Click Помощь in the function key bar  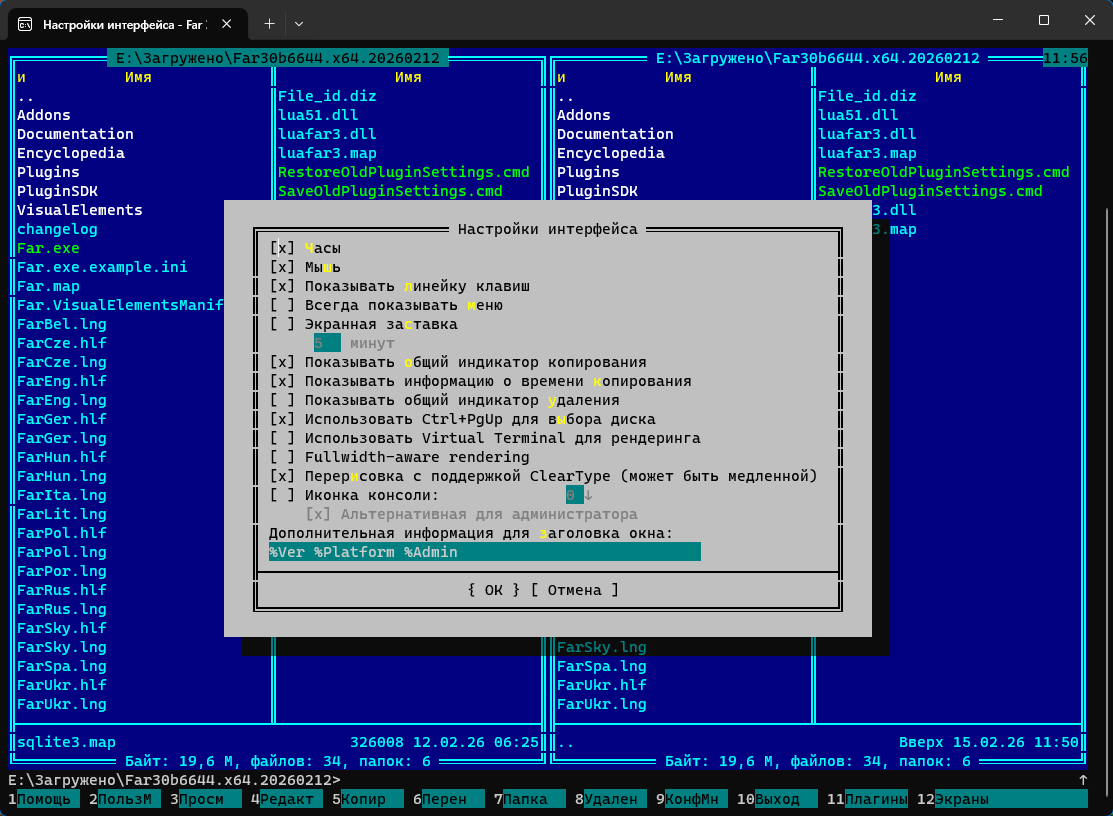[43, 799]
